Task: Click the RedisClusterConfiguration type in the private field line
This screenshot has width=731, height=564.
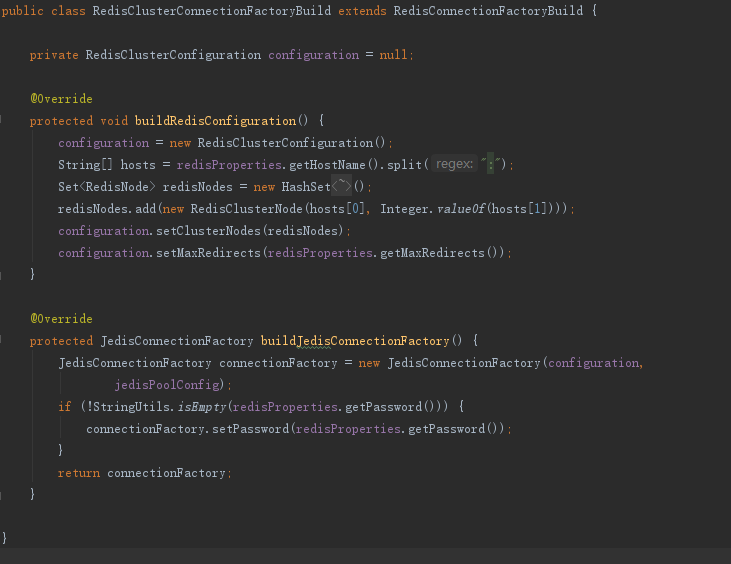Action: (173, 55)
